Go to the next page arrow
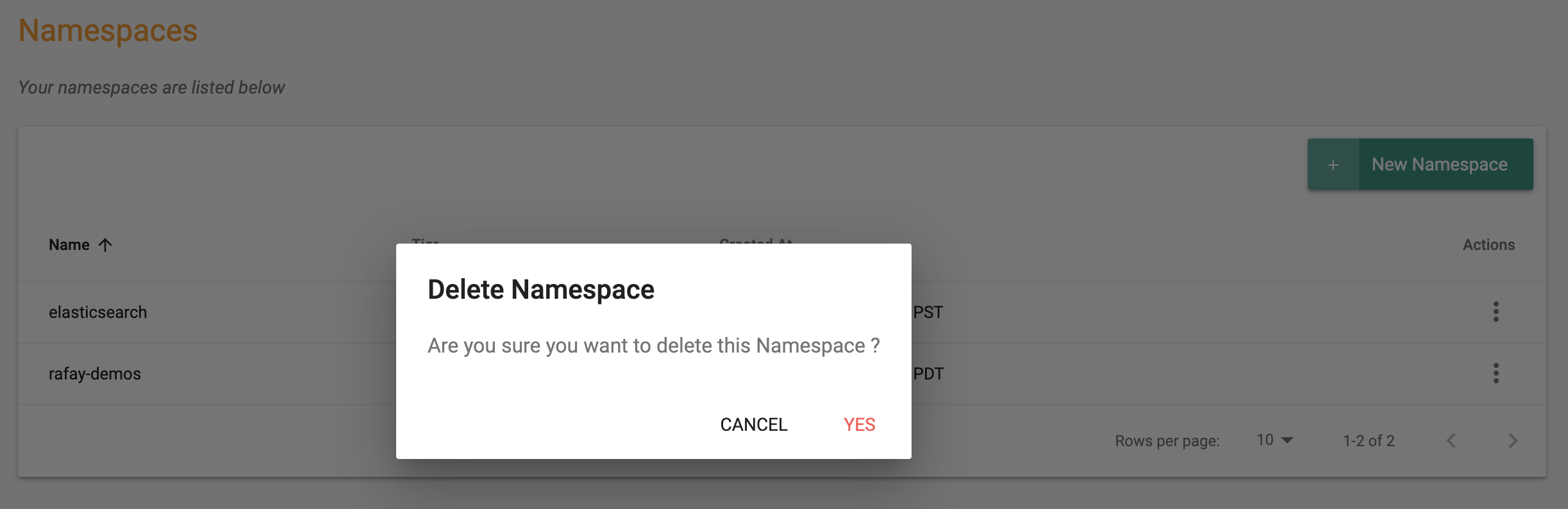 pyautogui.click(x=1513, y=440)
